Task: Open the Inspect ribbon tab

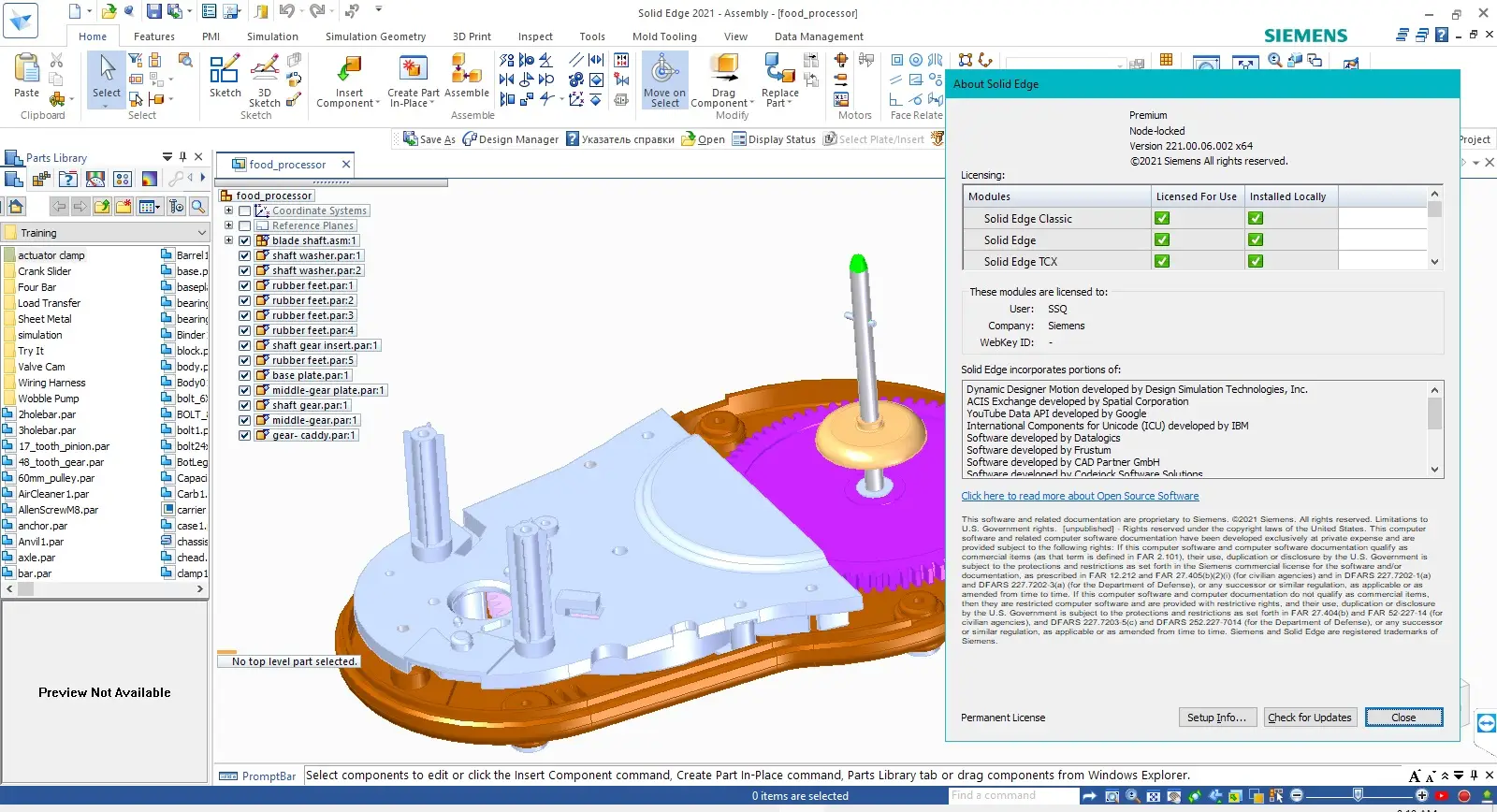Action: click(535, 36)
